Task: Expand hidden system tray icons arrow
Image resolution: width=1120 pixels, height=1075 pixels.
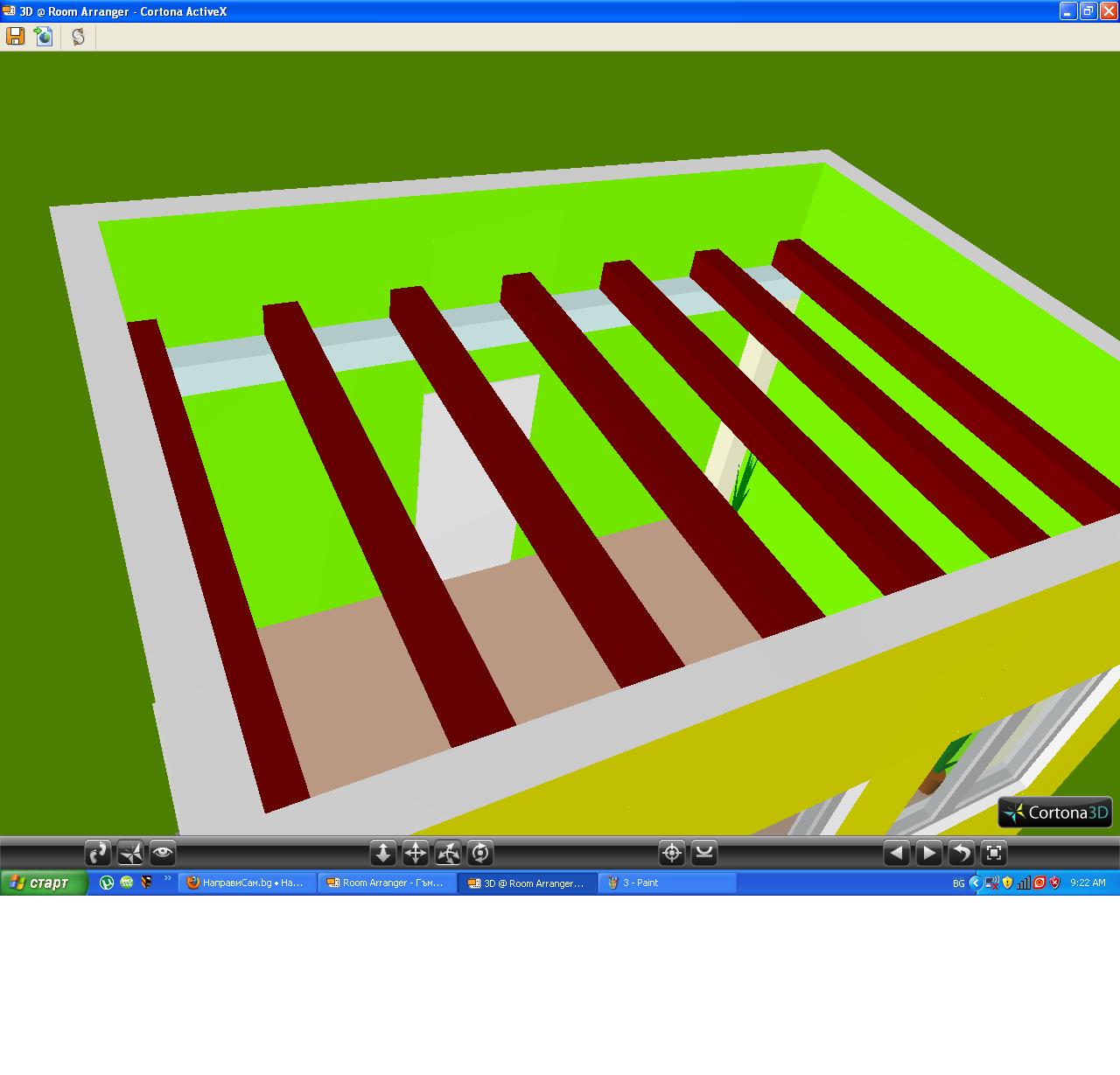Action: coord(975,883)
